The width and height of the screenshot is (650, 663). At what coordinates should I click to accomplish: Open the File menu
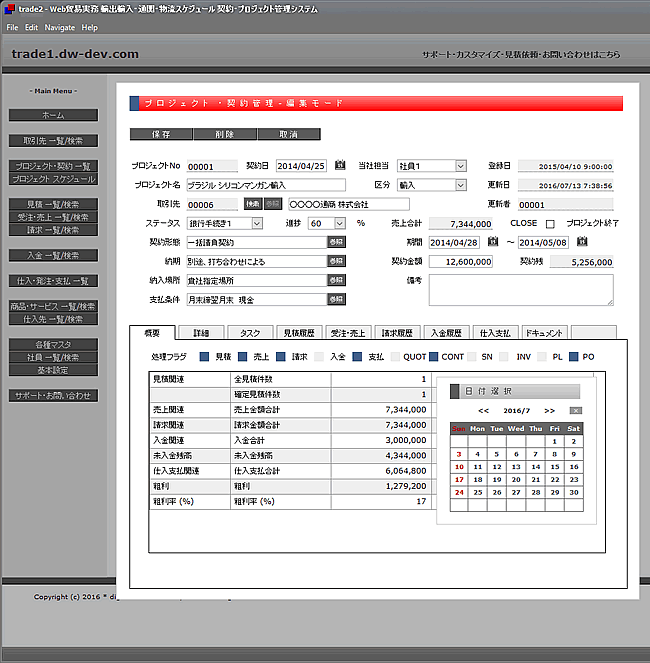coord(12,27)
